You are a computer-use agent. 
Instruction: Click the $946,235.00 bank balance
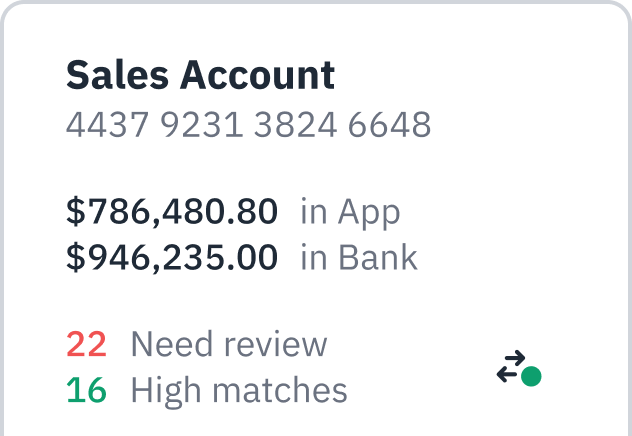tap(172, 258)
